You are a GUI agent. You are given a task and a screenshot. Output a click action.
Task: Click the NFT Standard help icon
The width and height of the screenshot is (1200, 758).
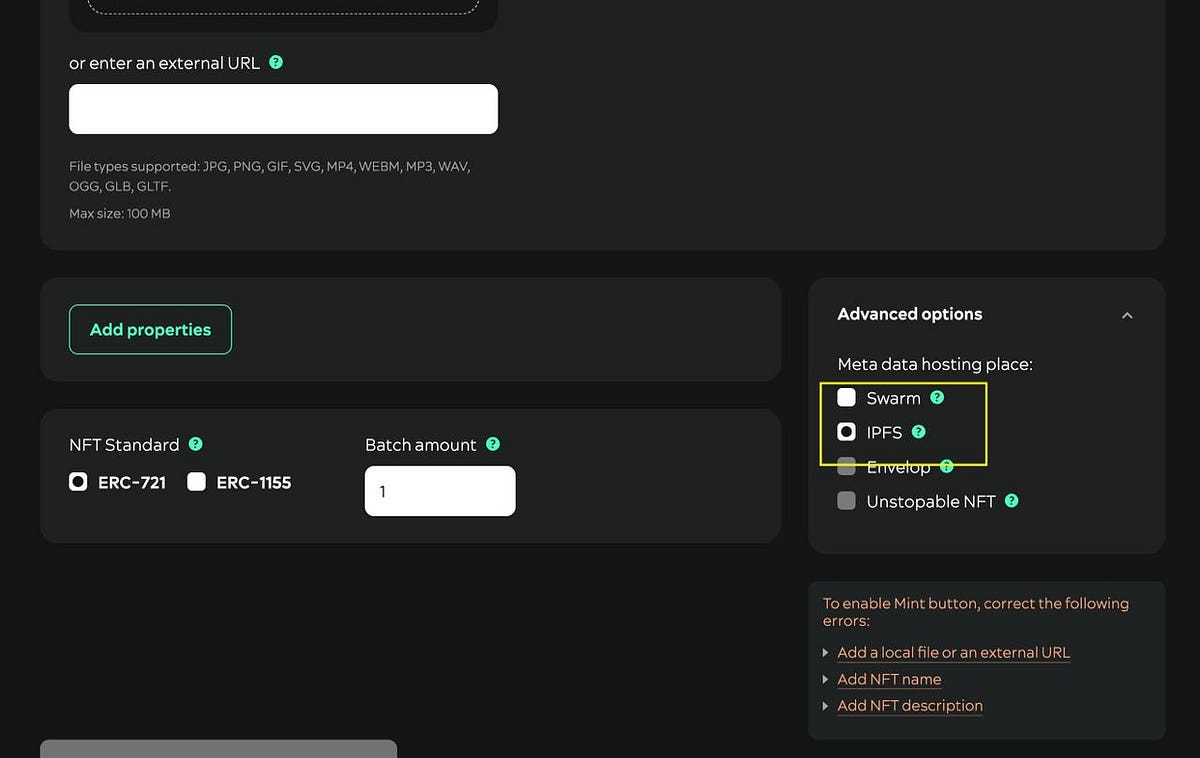tap(195, 444)
